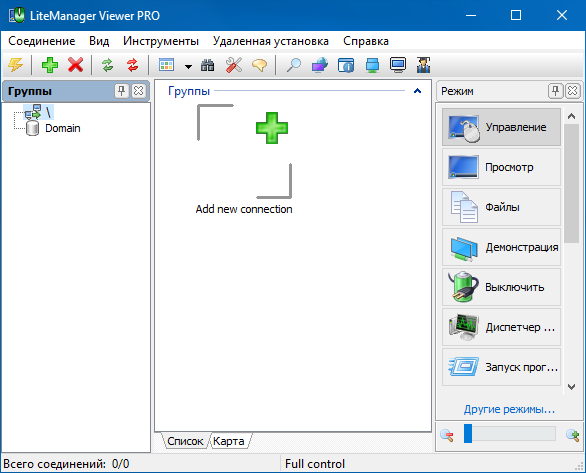
Task: Select Запуск прог... mode
Action: pos(501,367)
